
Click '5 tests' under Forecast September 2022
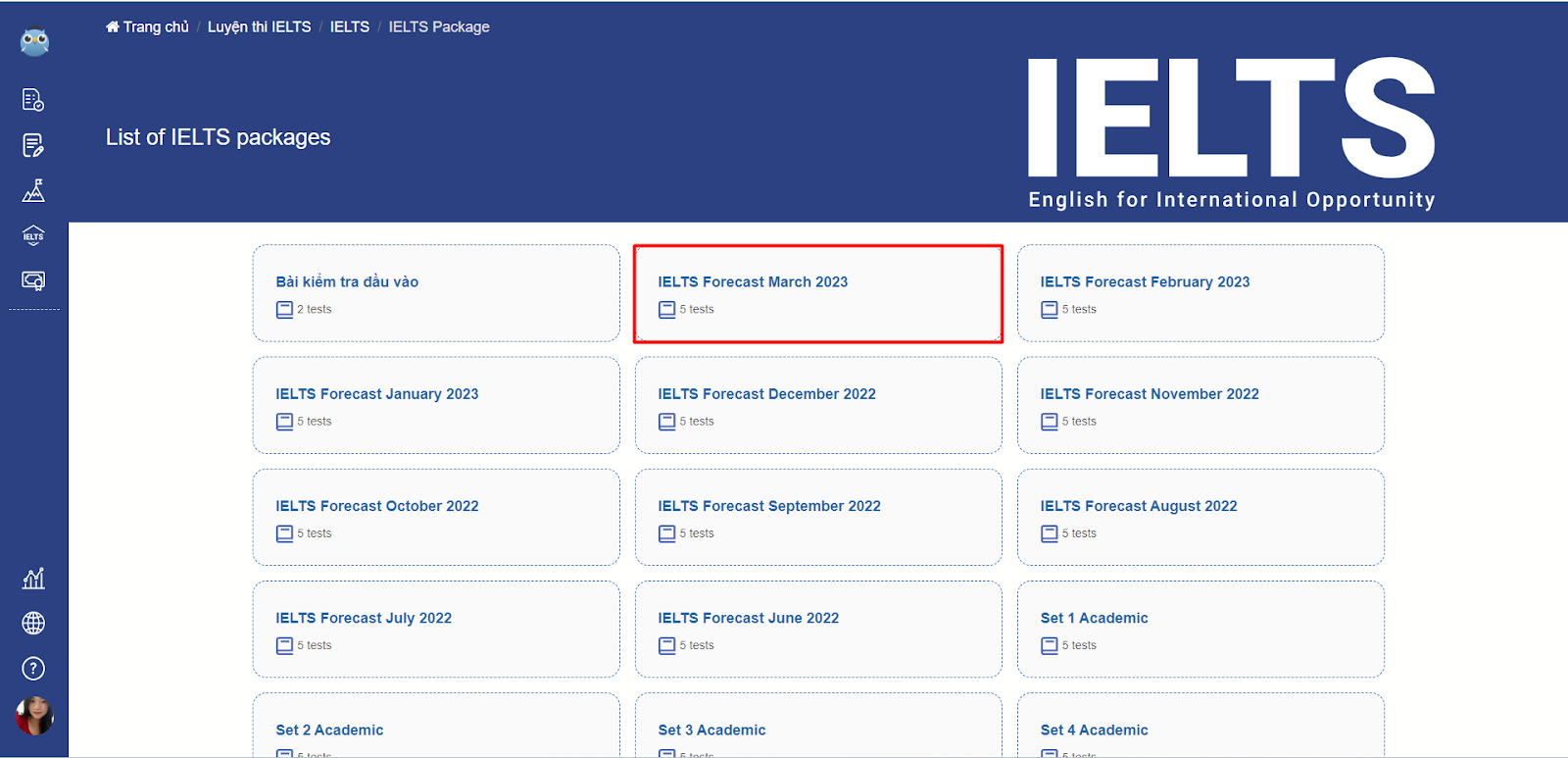tap(697, 532)
